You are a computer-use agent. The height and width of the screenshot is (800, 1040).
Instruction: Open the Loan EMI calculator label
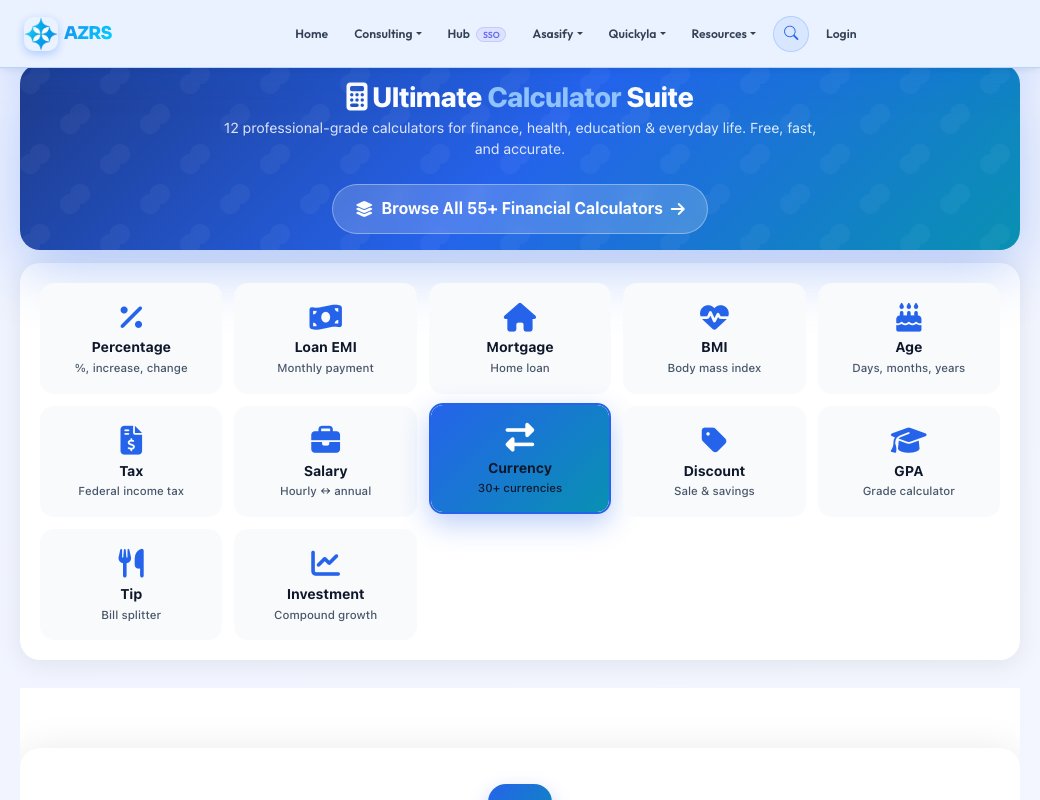[326, 347]
